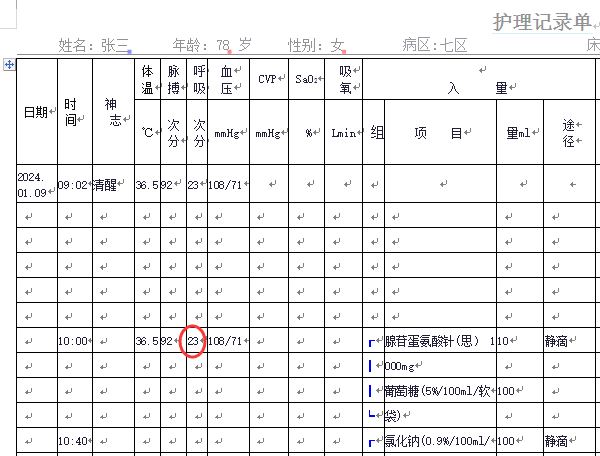Click the 项目 column header

click(x=440, y=132)
